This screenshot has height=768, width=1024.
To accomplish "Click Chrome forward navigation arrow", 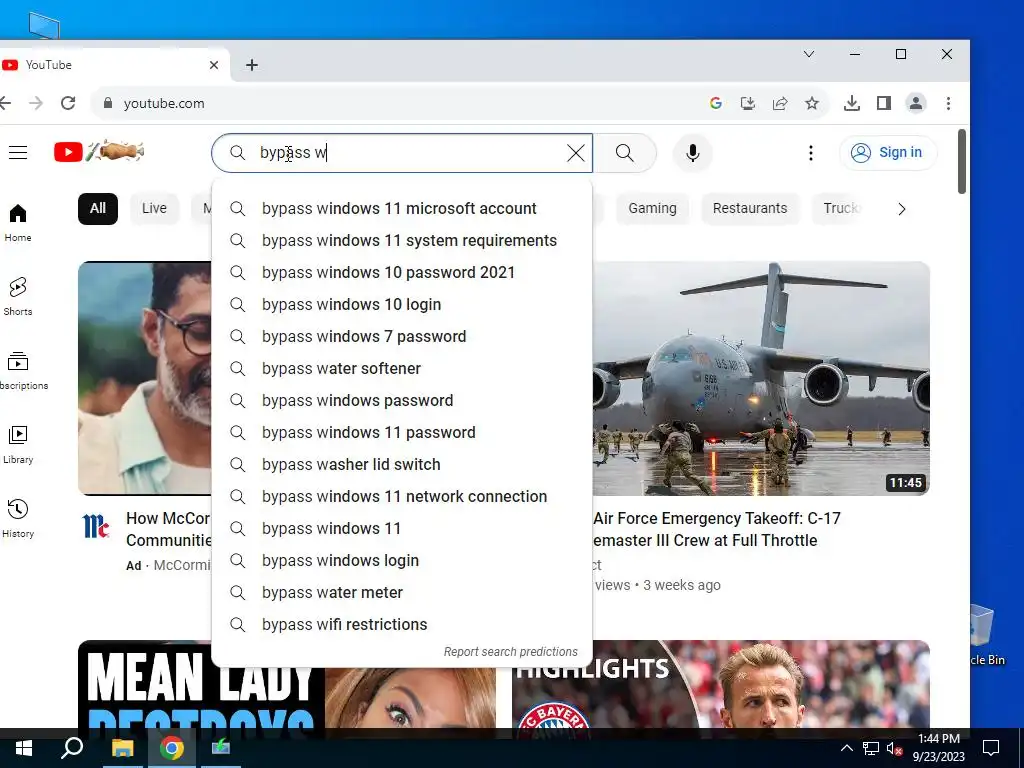I will (x=36, y=103).
